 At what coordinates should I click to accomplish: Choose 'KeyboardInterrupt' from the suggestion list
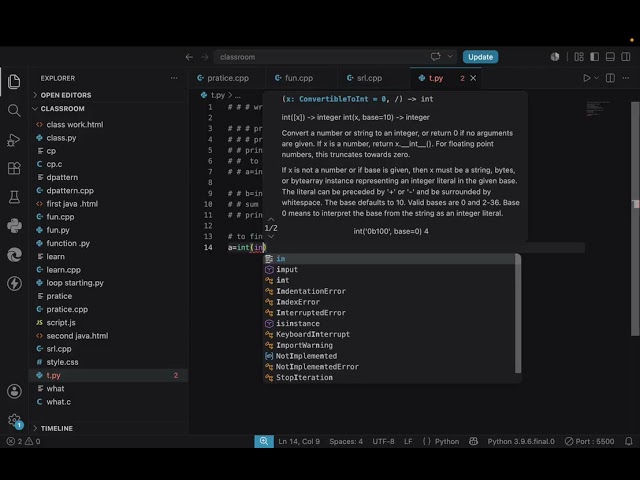pos(390,334)
